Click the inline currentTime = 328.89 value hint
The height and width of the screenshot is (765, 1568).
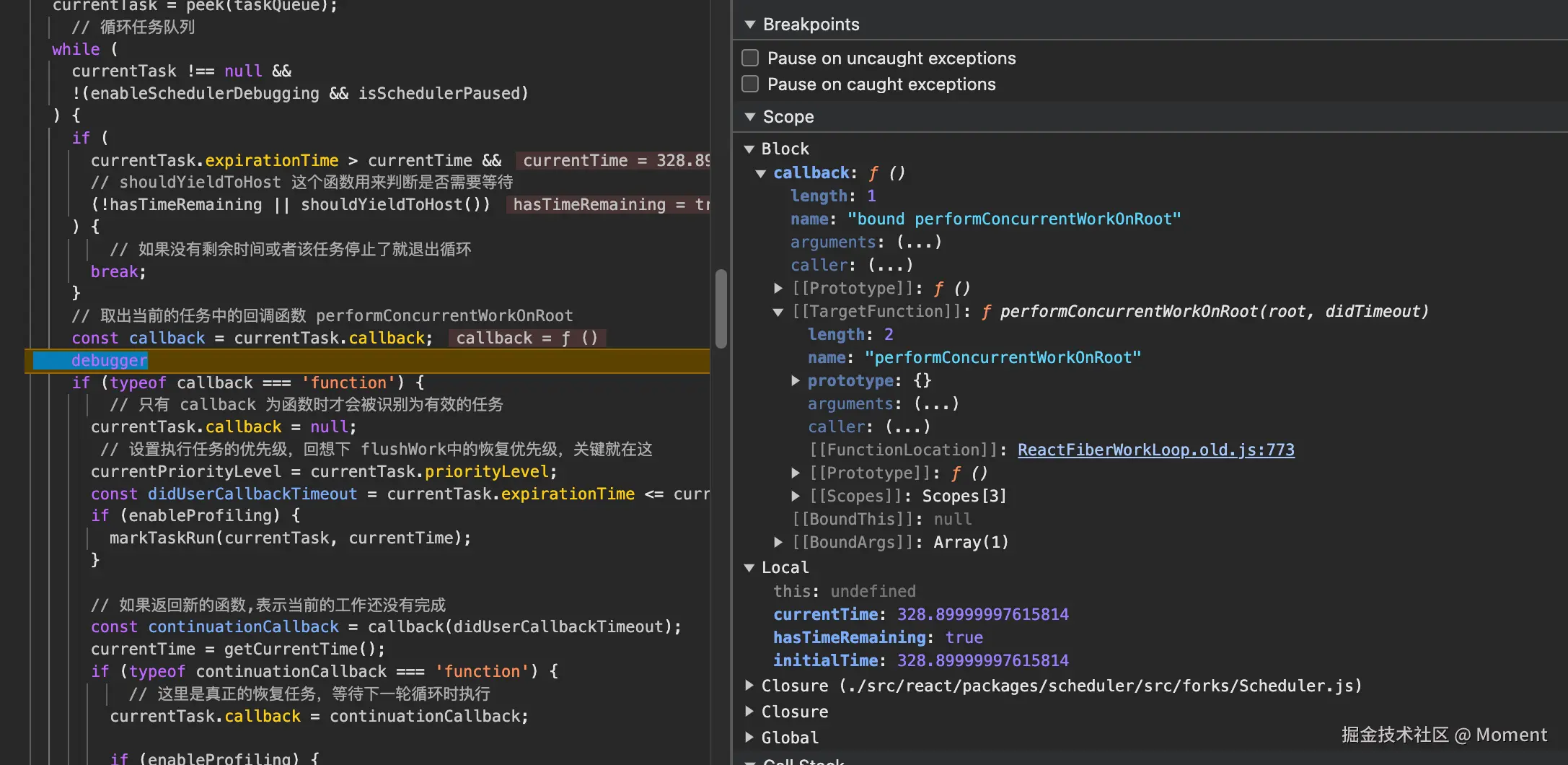(614, 160)
